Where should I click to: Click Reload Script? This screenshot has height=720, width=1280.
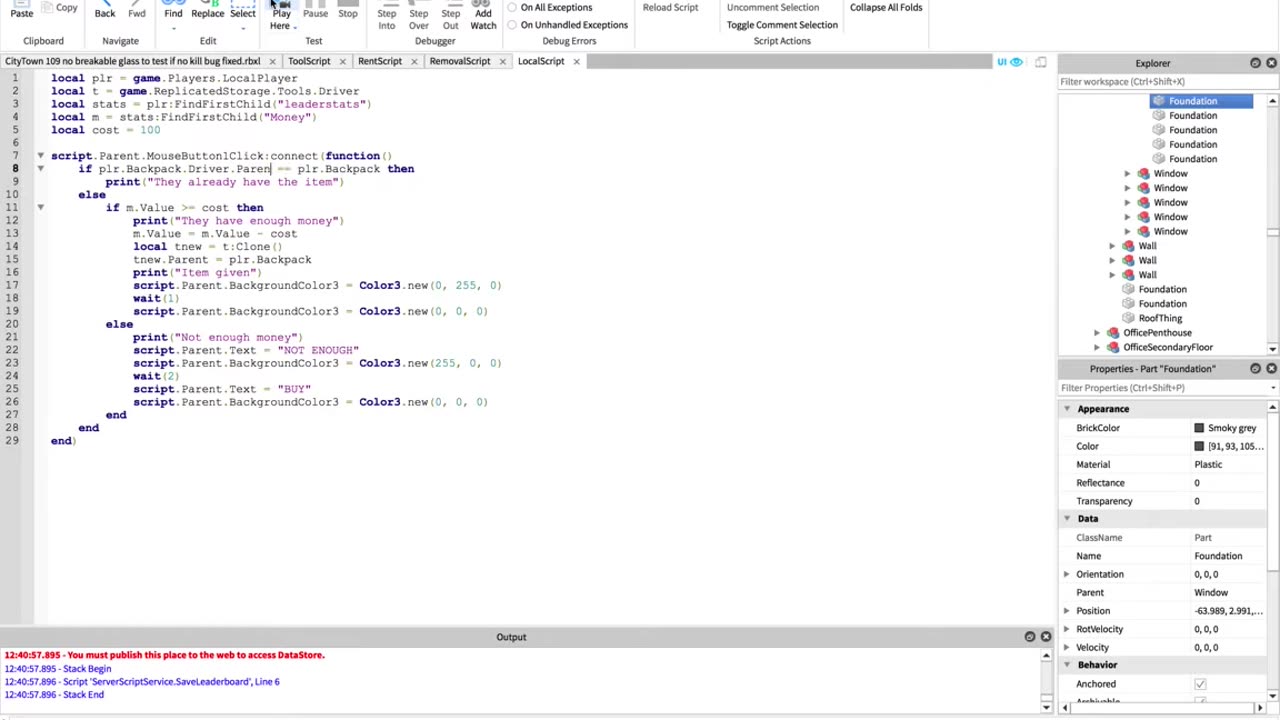point(670,8)
